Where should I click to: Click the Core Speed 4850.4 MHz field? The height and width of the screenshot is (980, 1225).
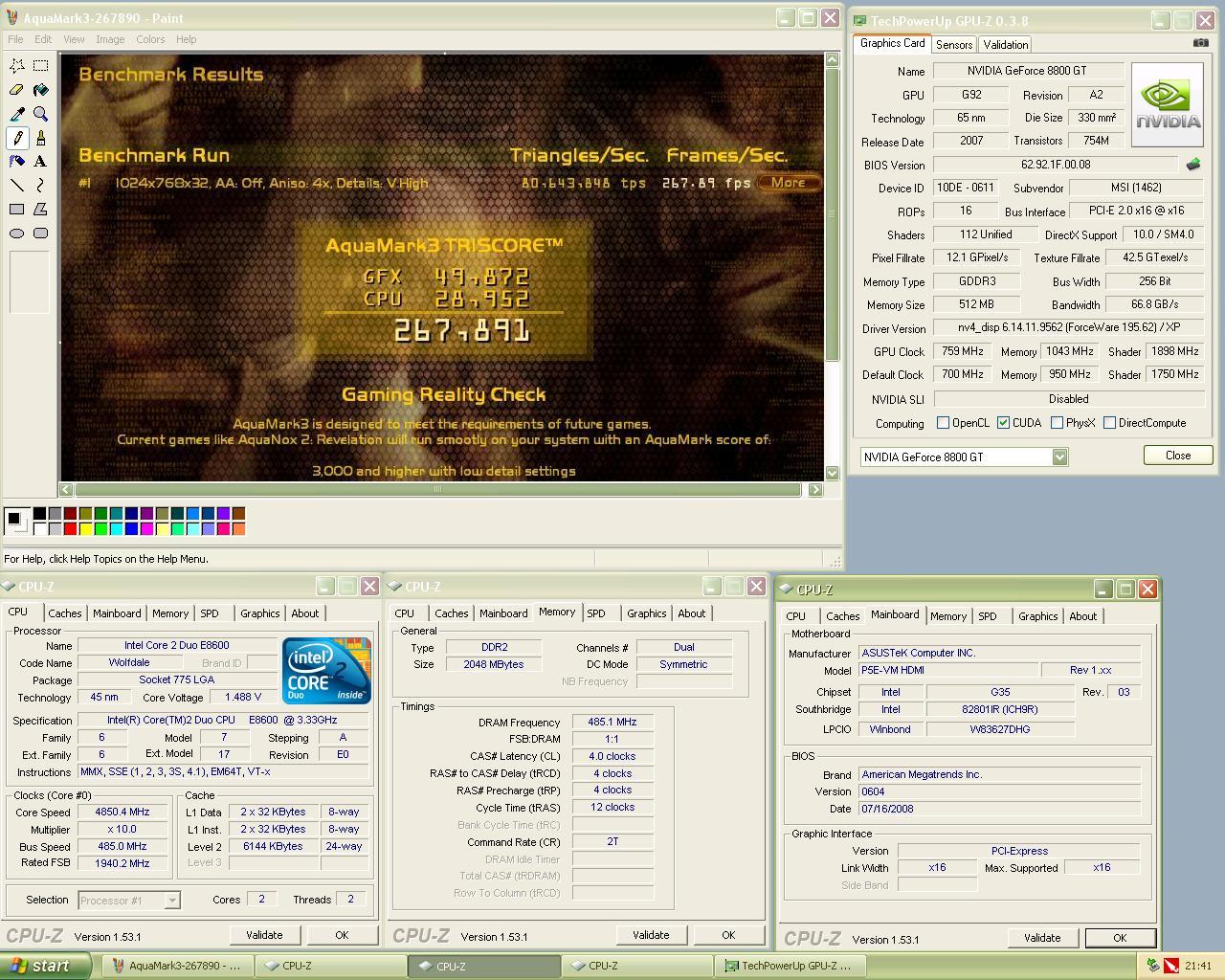(x=122, y=812)
